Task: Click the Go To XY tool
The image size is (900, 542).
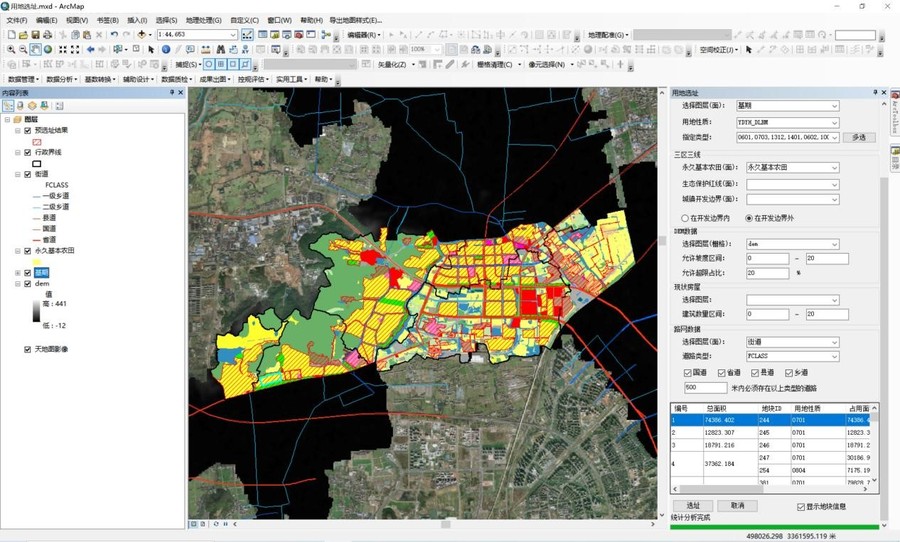Action: (x=246, y=49)
